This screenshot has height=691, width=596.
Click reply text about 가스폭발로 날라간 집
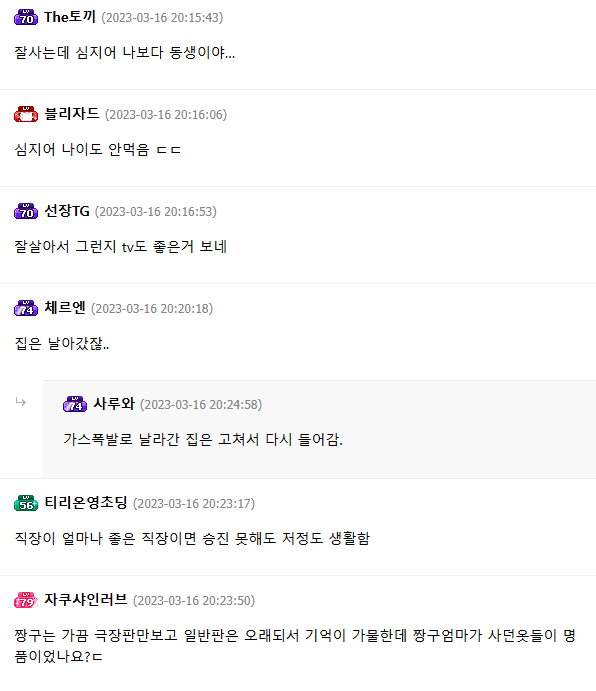[x=203, y=439]
